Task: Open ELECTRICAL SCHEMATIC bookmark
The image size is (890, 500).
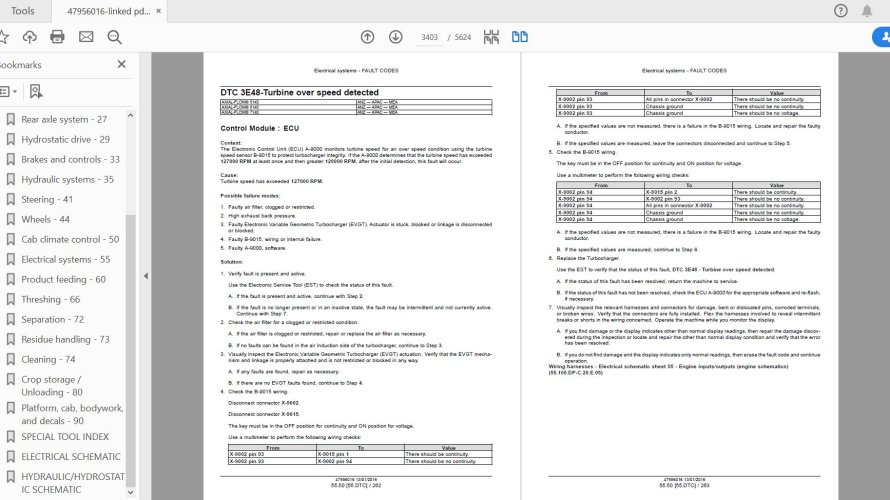Action: [x=71, y=456]
